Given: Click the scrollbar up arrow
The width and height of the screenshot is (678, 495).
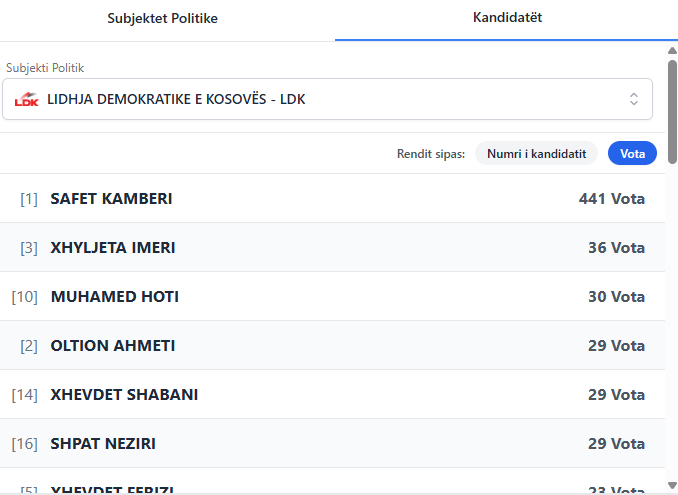Looking at the screenshot, I should tap(672, 50).
